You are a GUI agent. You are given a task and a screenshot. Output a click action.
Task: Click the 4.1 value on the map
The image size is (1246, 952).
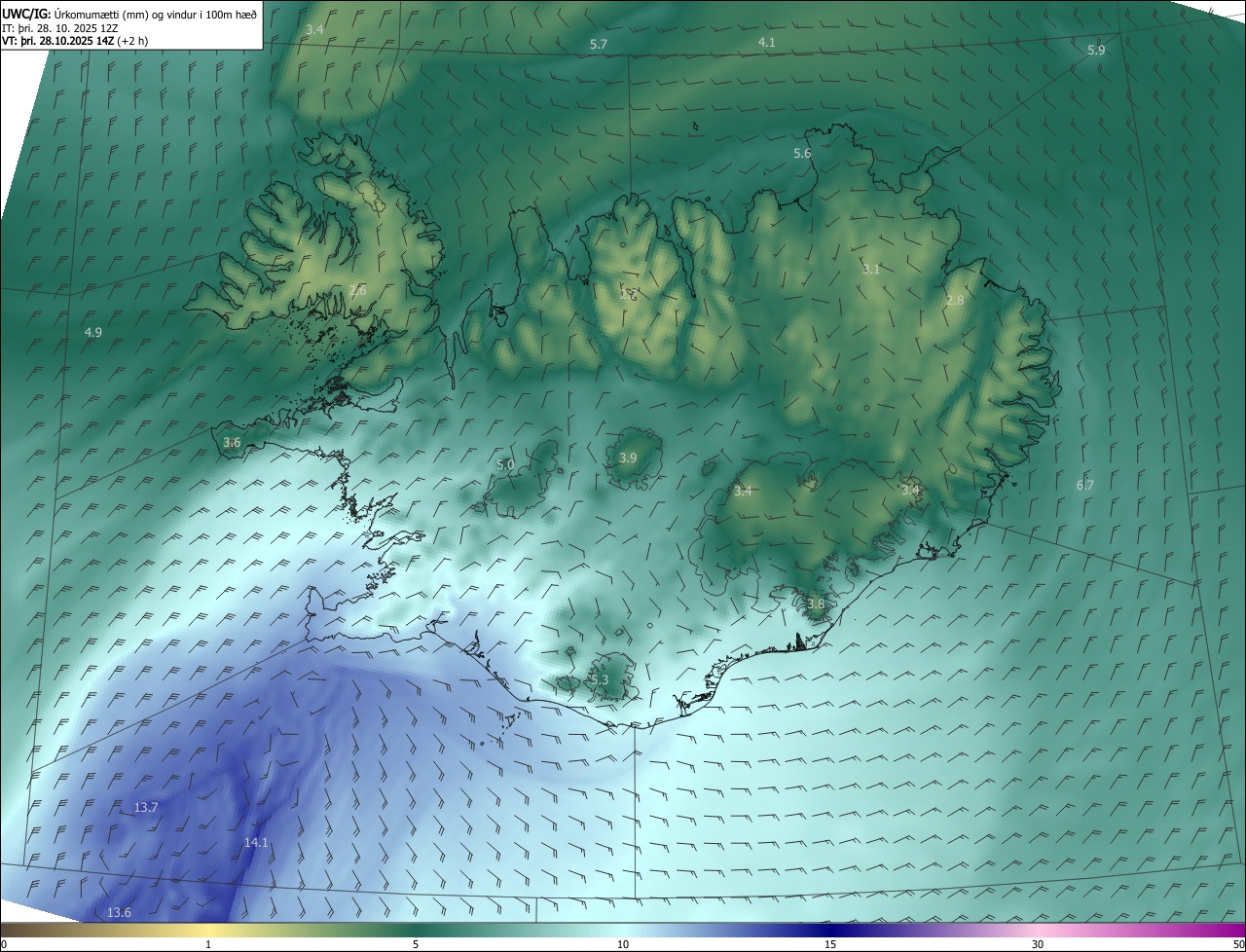pos(767,43)
